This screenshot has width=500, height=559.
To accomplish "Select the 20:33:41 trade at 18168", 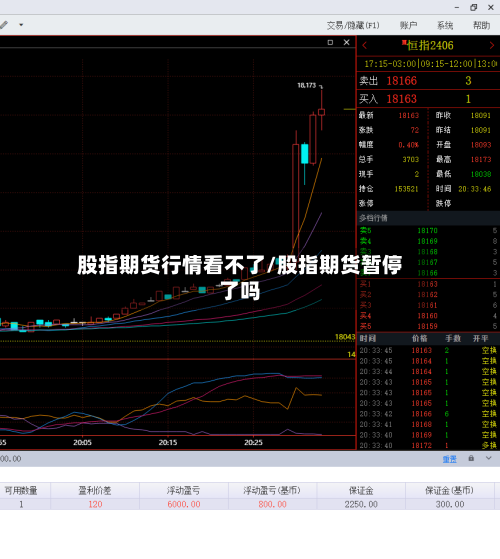I will 428,425.
